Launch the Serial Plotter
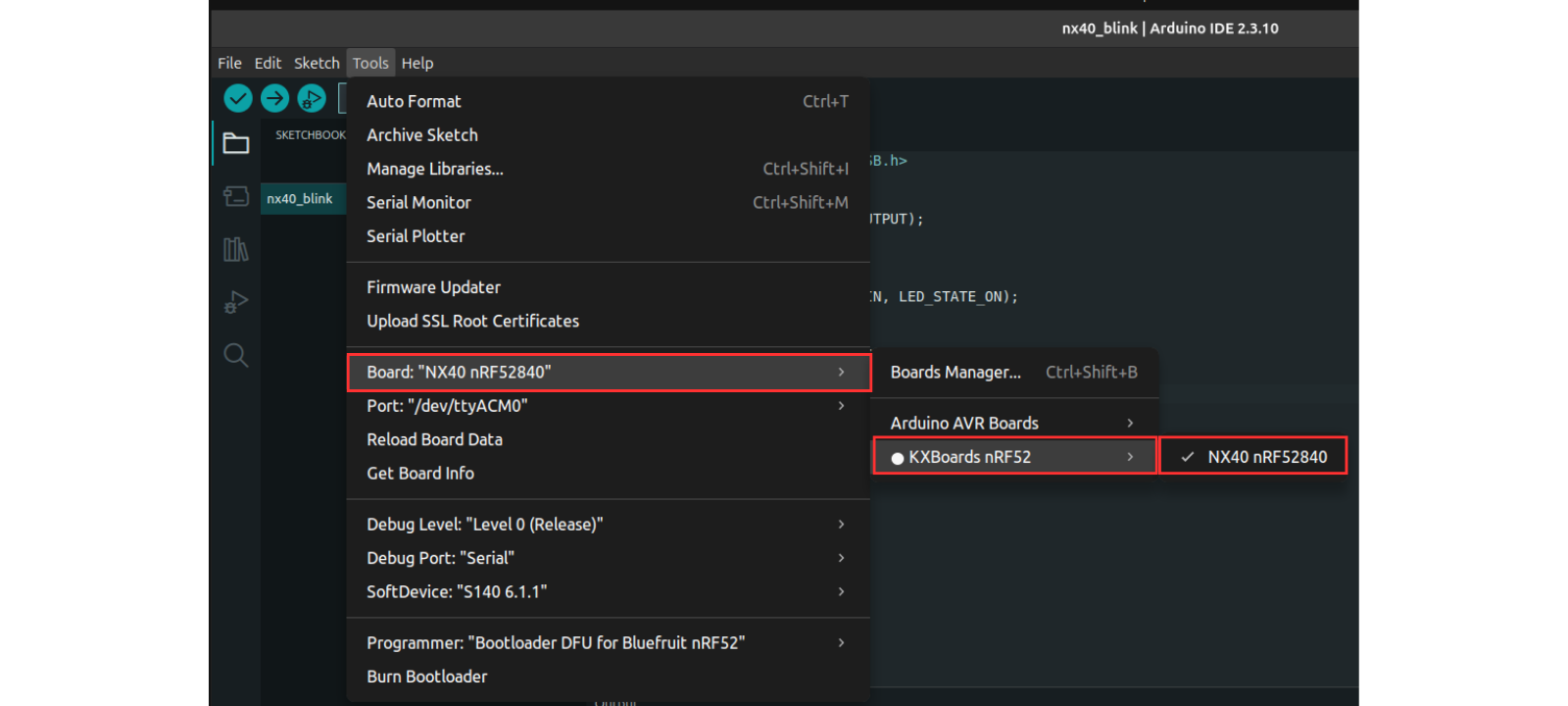The image size is (1568, 706). click(609, 236)
